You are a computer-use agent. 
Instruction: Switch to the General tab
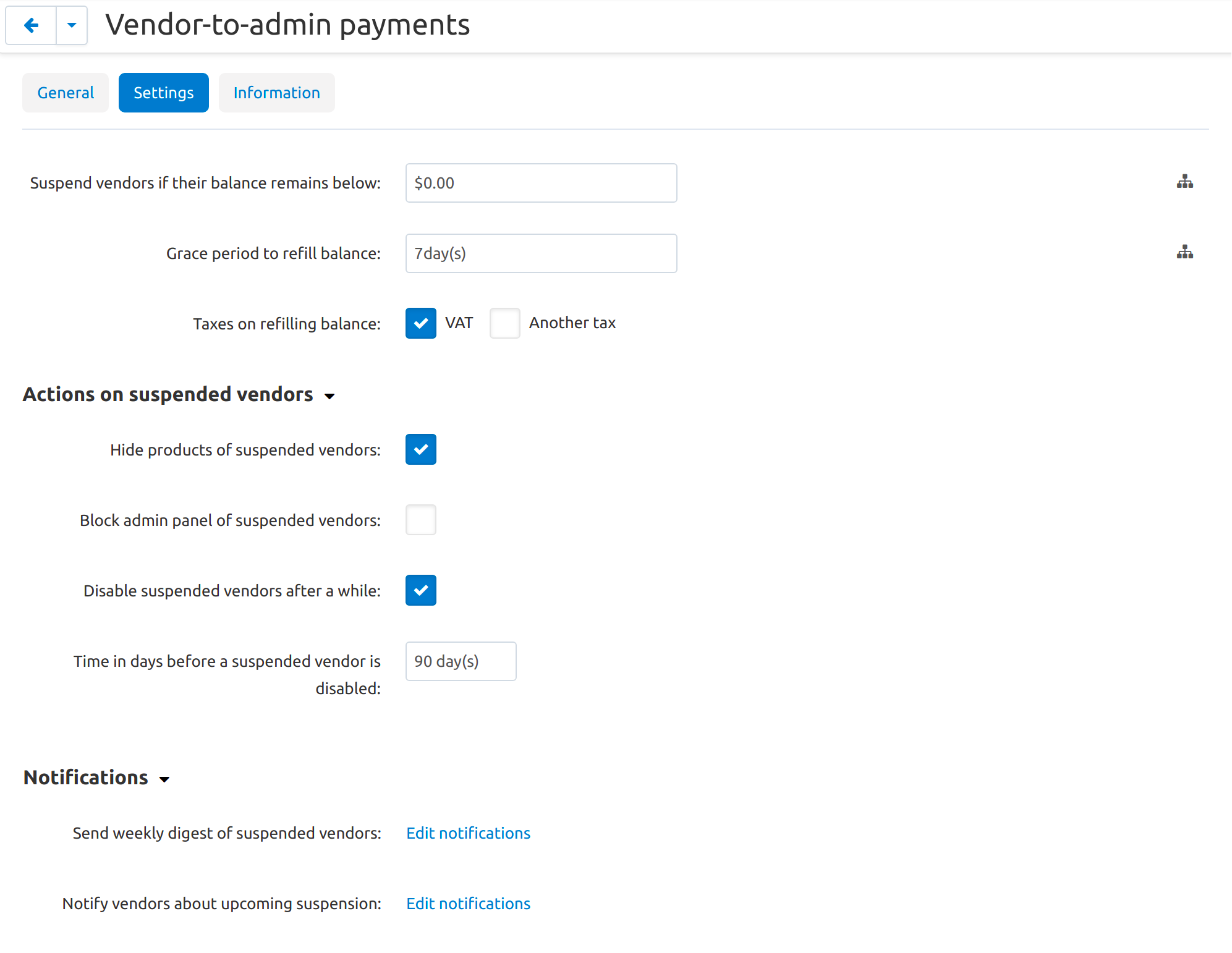pos(66,93)
